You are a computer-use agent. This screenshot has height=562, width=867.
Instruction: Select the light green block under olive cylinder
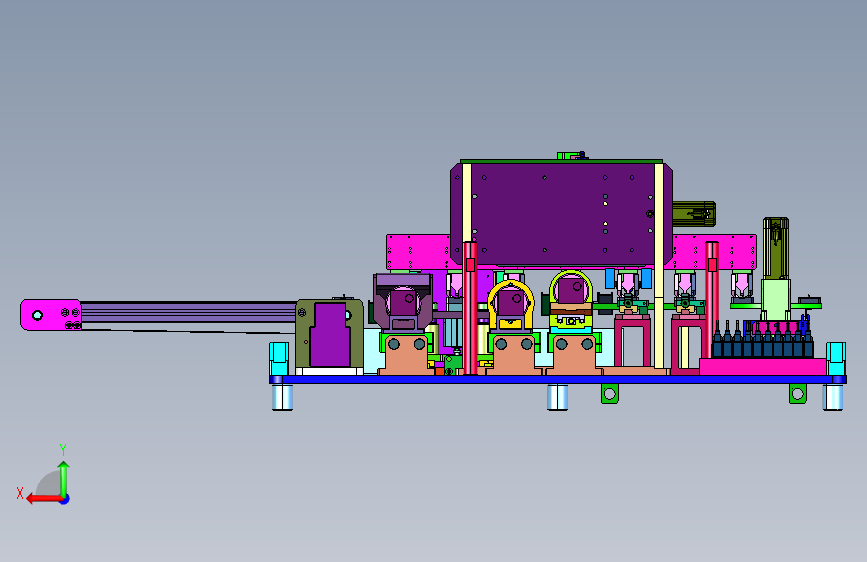pos(776,300)
